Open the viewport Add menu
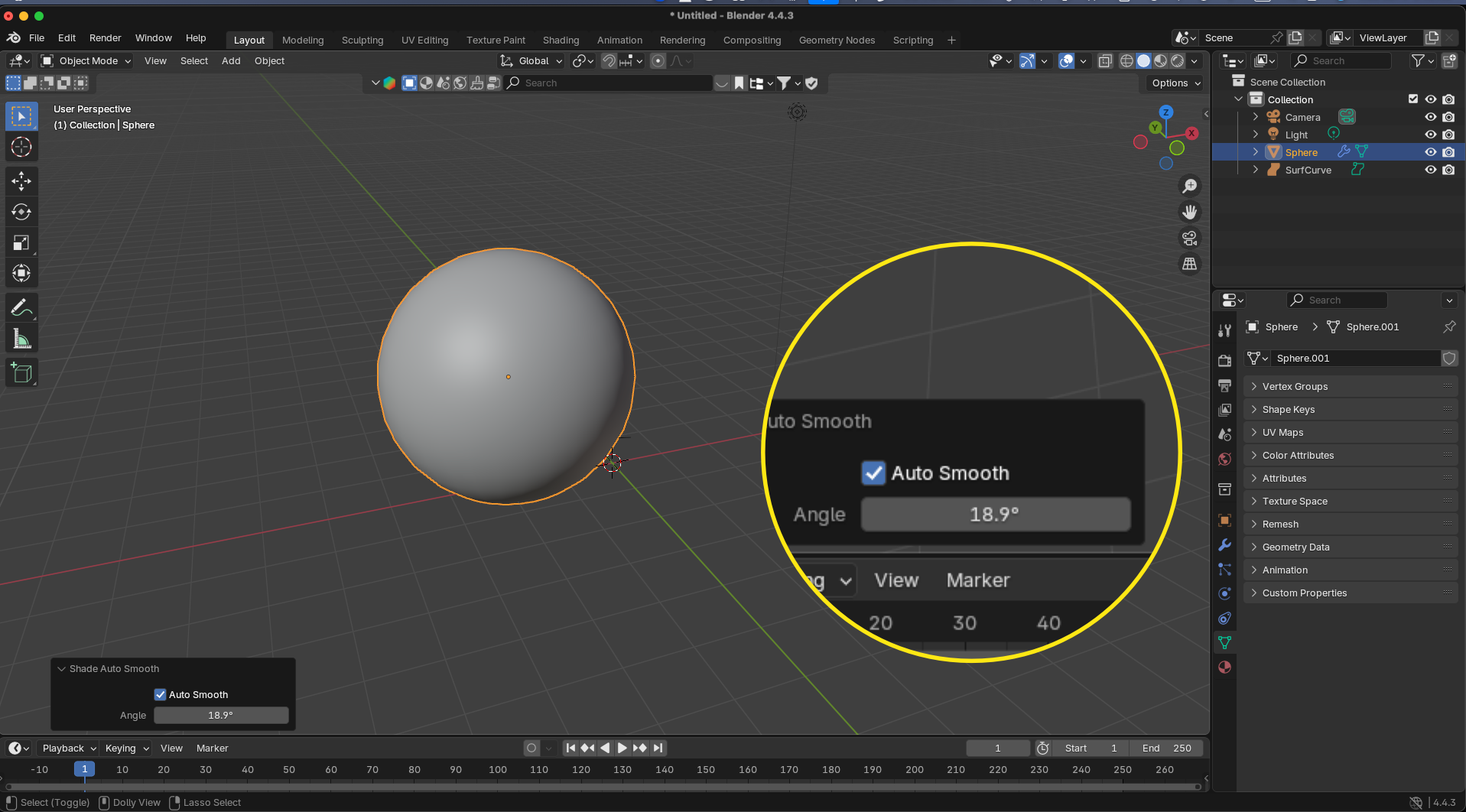This screenshot has width=1466, height=812. [231, 61]
